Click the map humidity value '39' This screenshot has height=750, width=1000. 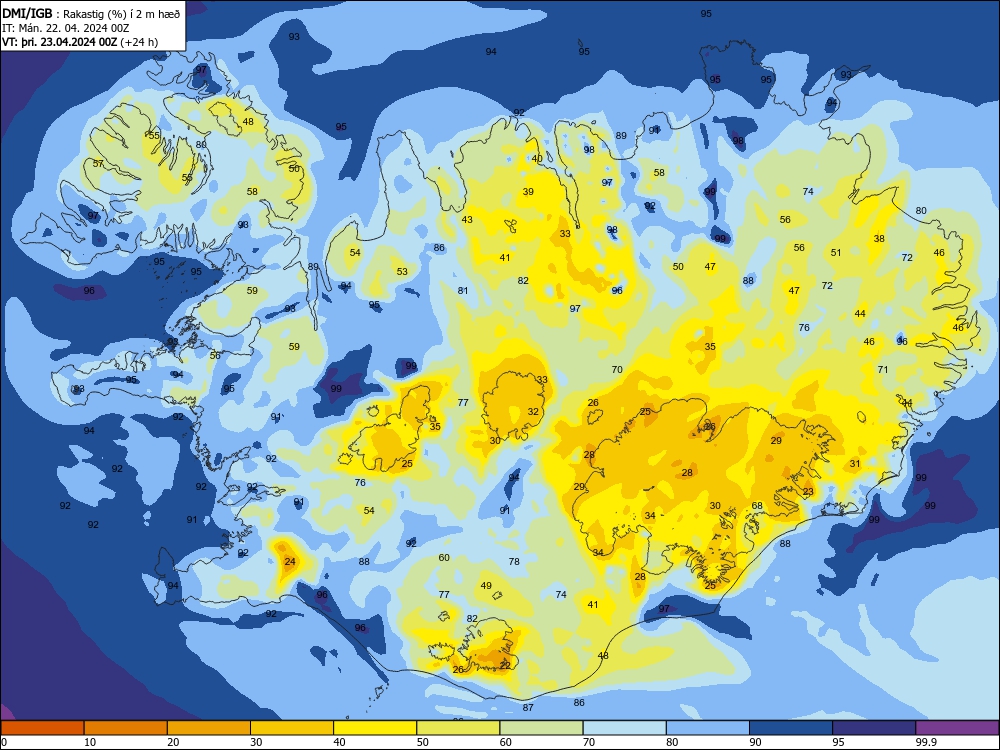click(x=529, y=192)
